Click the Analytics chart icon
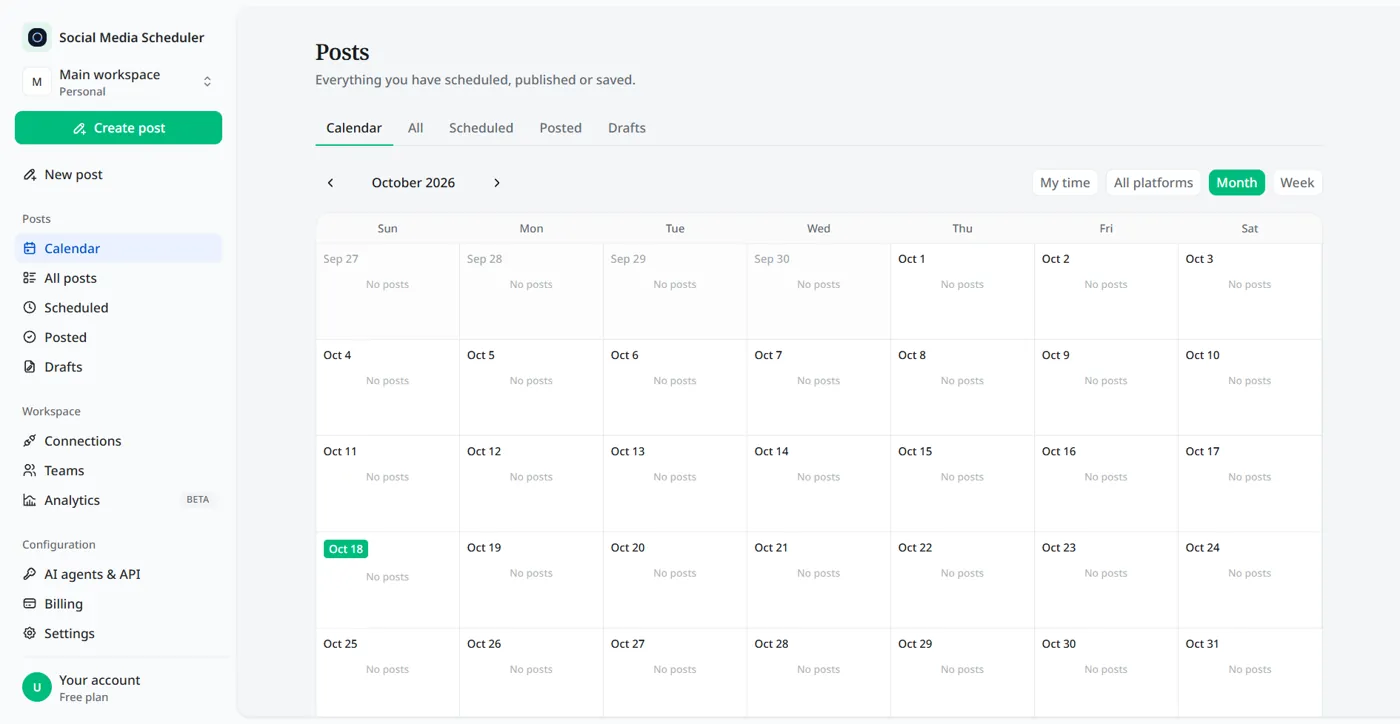This screenshot has height=724, width=1400. (30, 500)
